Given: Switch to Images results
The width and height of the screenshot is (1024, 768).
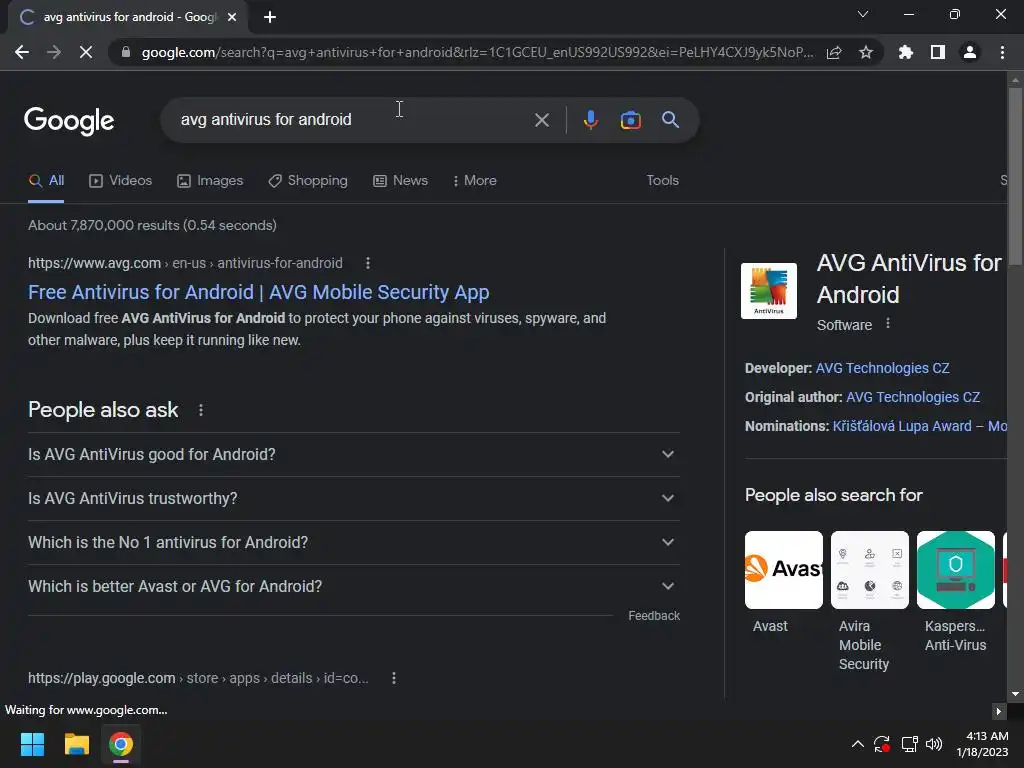Looking at the screenshot, I should pyautogui.click(x=210, y=181).
